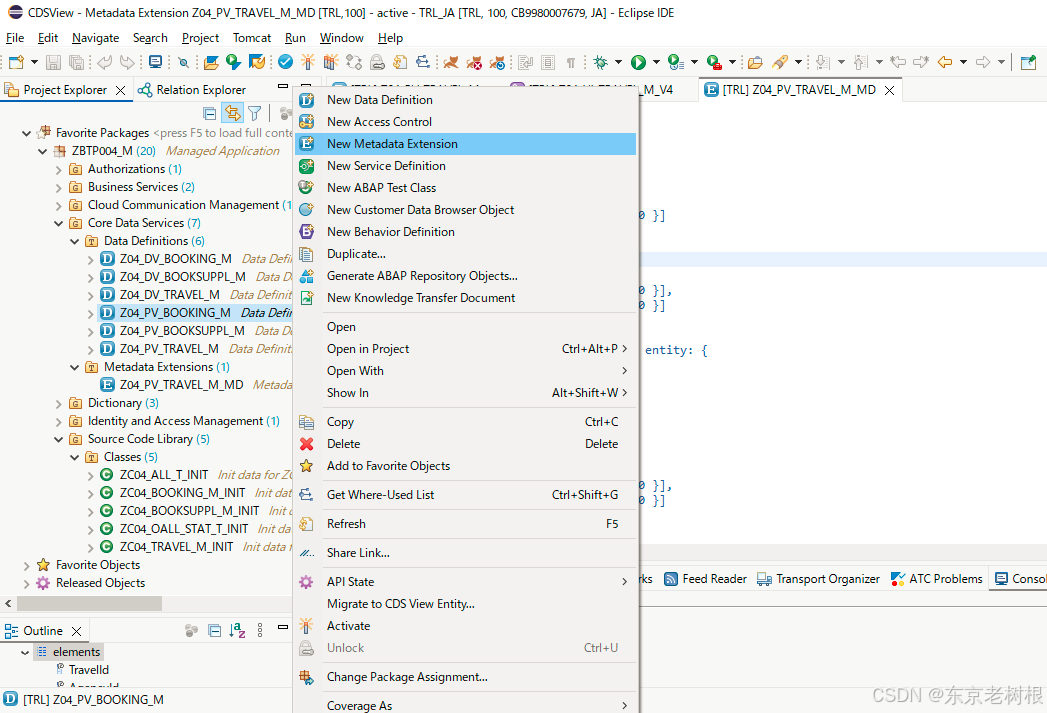This screenshot has width=1047, height=713.
Task: Minimize the Outline view panel
Action: (283, 627)
